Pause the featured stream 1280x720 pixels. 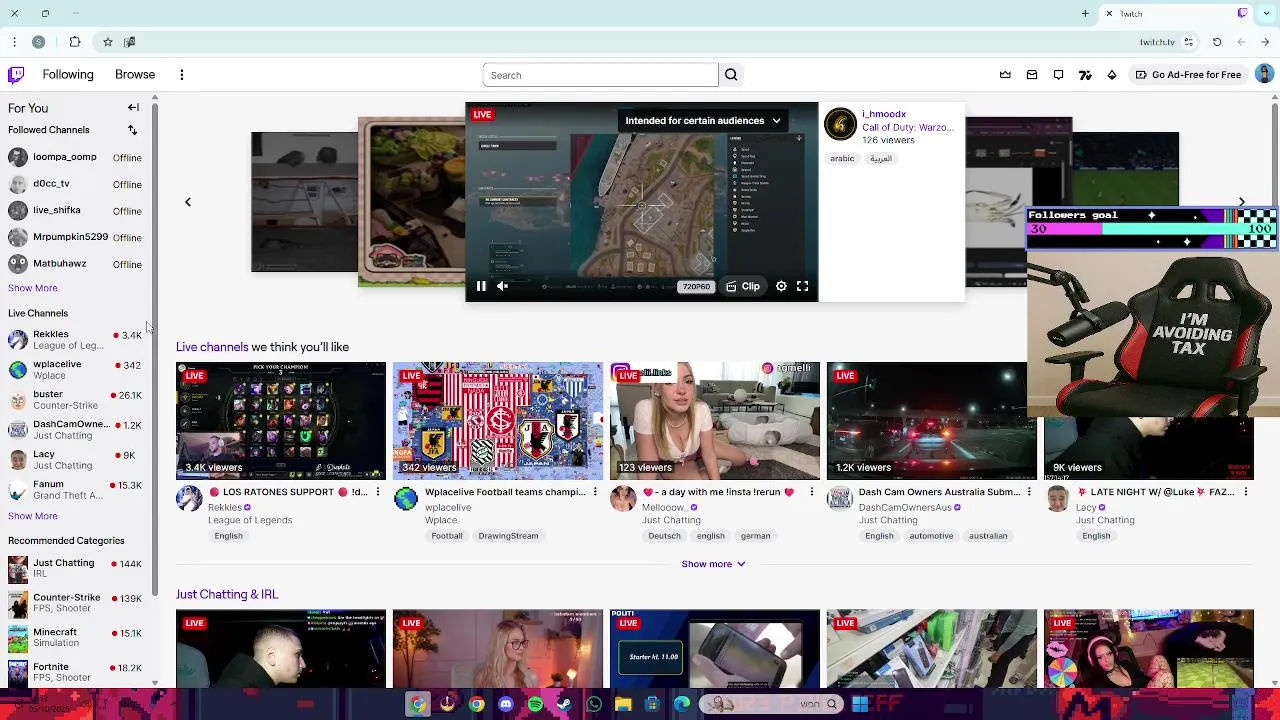click(481, 287)
